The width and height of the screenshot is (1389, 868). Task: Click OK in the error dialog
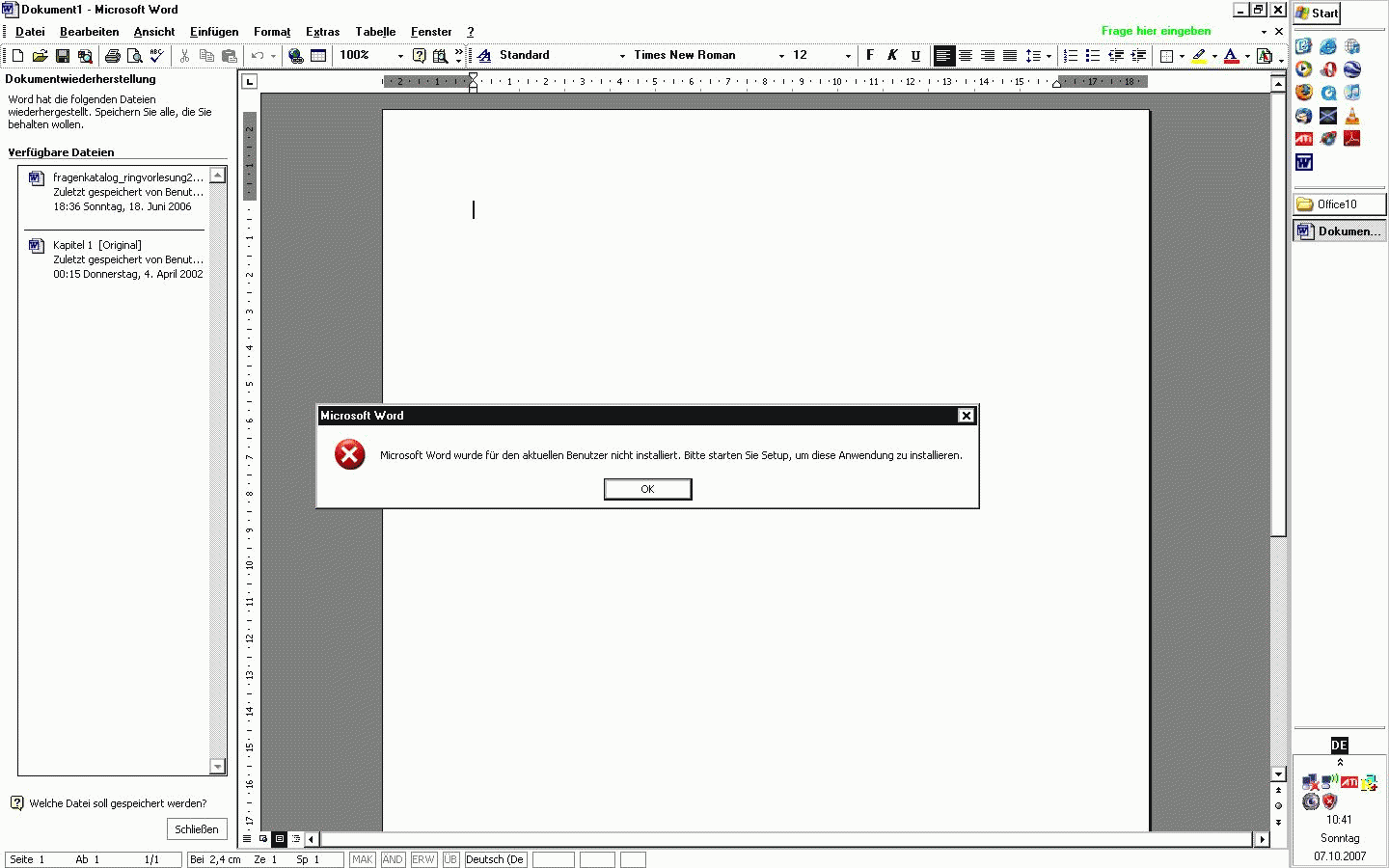click(x=647, y=489)
